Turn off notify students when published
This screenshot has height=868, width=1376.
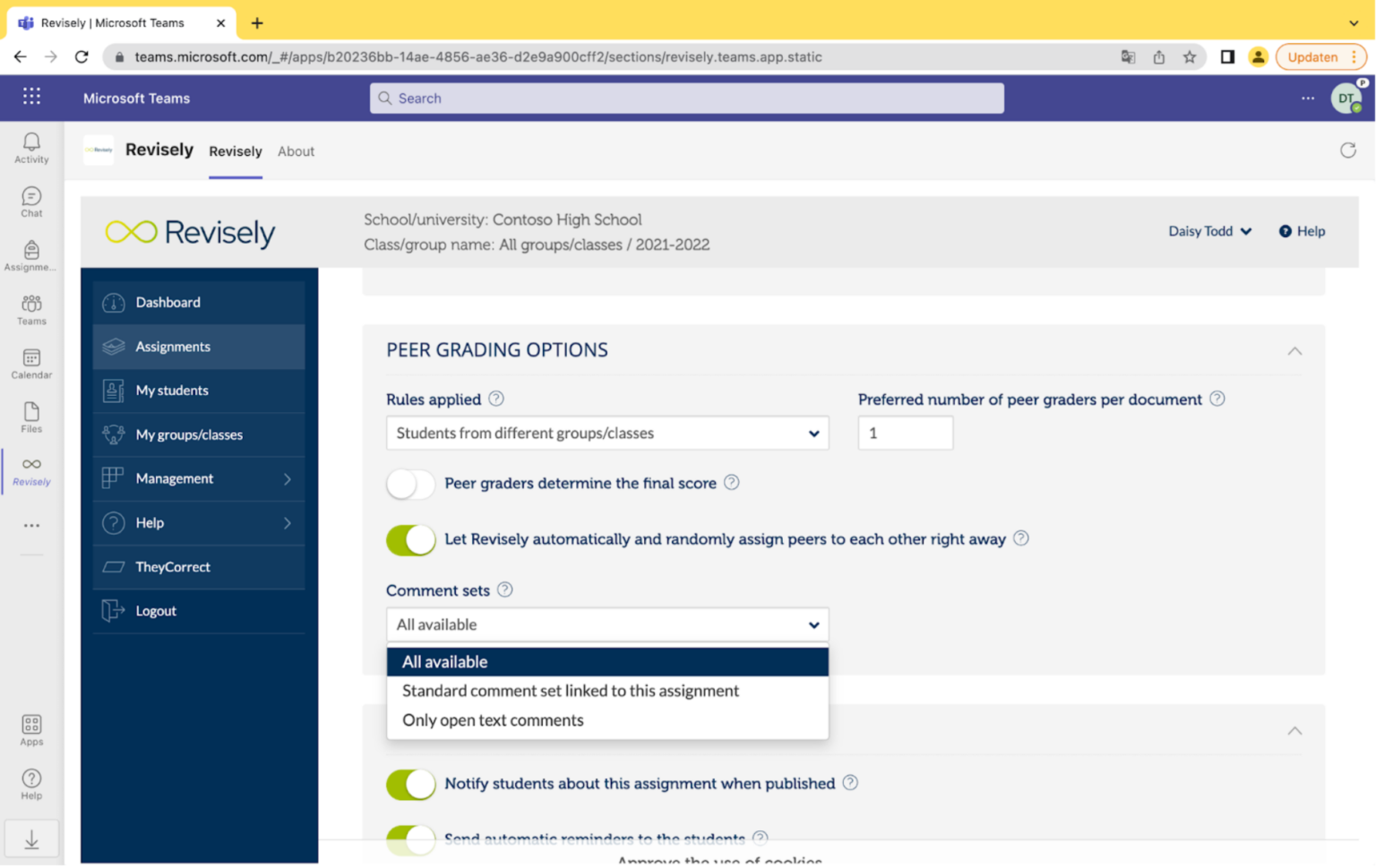(410, 783)
